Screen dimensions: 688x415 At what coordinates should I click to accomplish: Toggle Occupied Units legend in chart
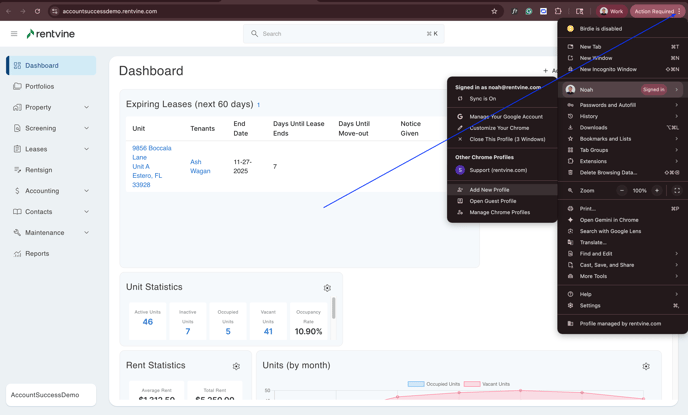pyautogui.click(x=438, y=384)
